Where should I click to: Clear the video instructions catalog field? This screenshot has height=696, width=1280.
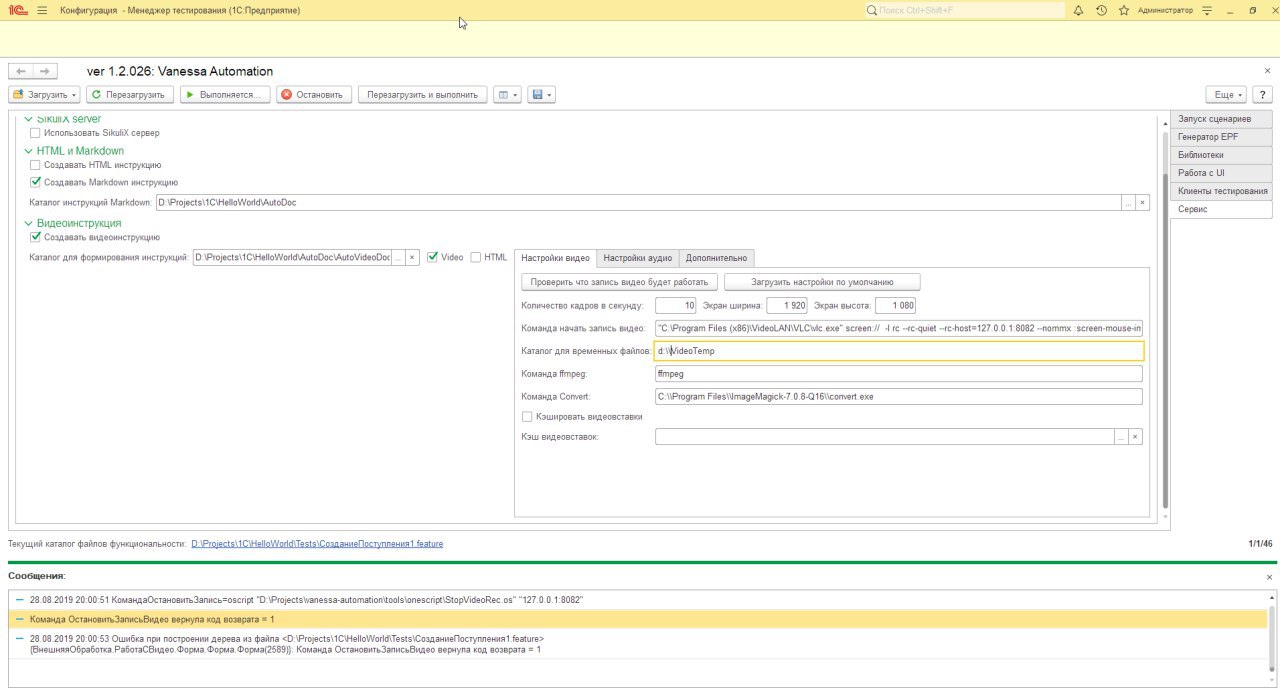411,257
